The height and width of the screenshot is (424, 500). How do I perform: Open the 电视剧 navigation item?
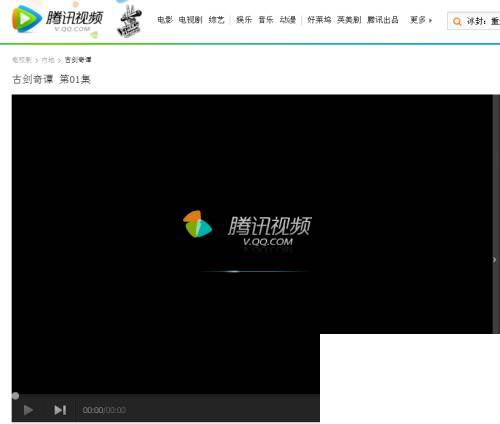click(190, 20)
